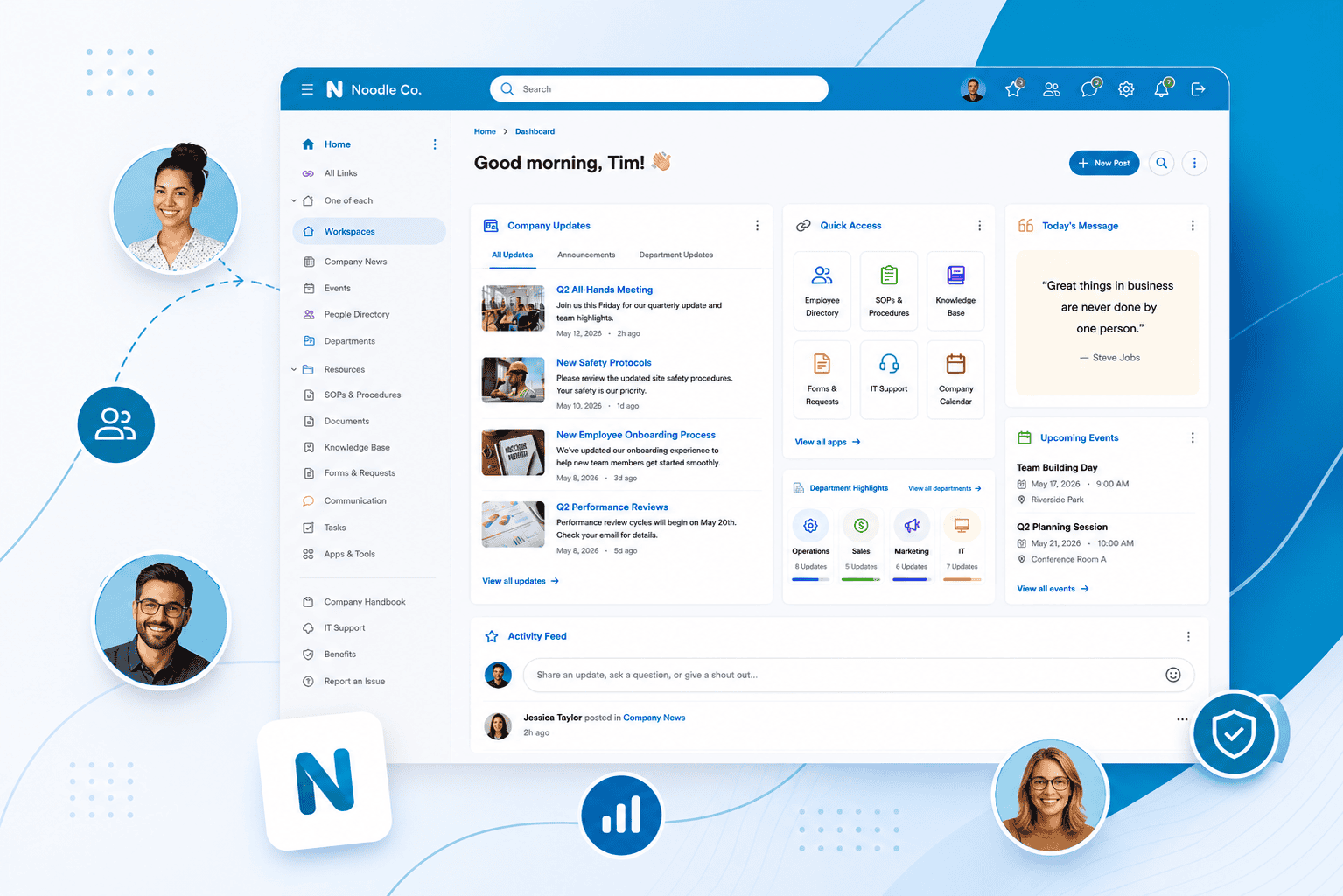1343x896 pixels.
Task: Click the Noodle Co. logo
Action: pyautogui.click(x=374, y=89)
